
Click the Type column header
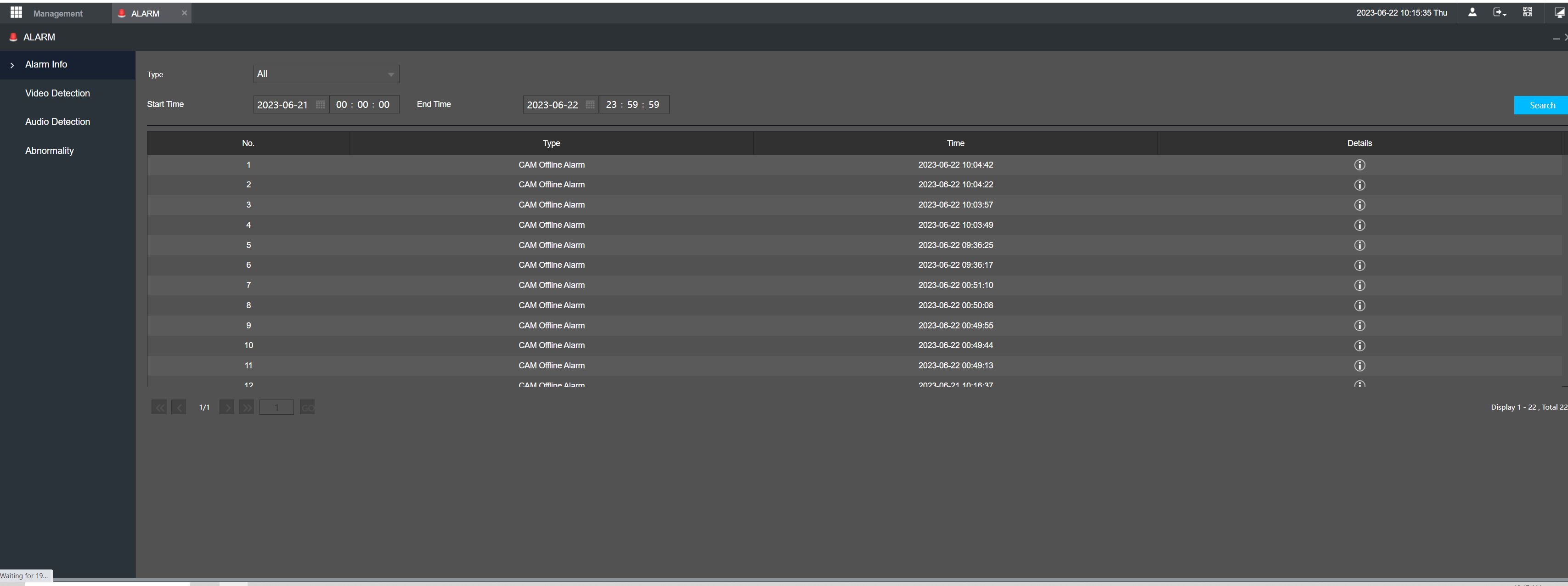(551, 144)
